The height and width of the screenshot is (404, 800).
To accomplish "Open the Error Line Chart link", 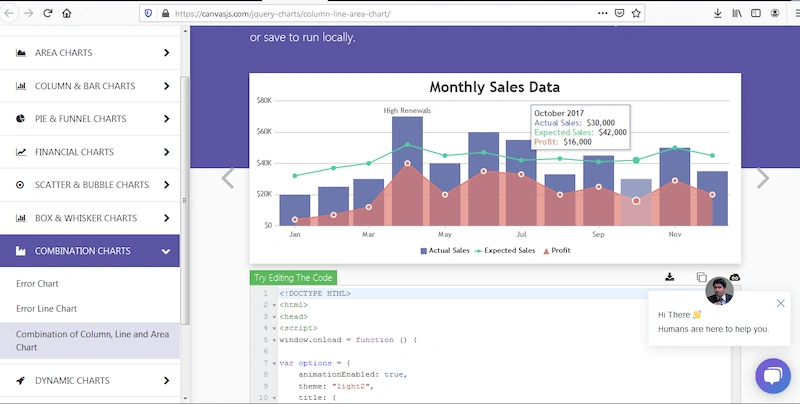I will [x=46, y=309].
